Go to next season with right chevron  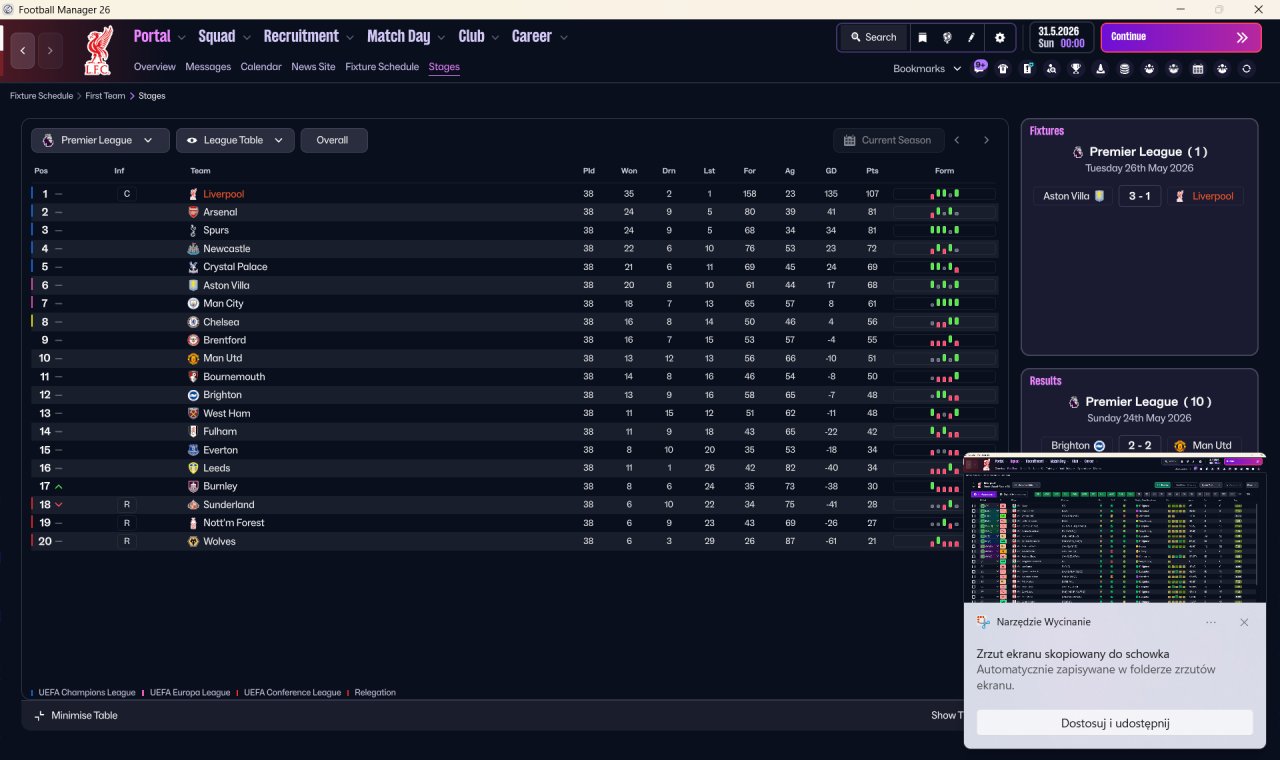click(x=986, y=140)
